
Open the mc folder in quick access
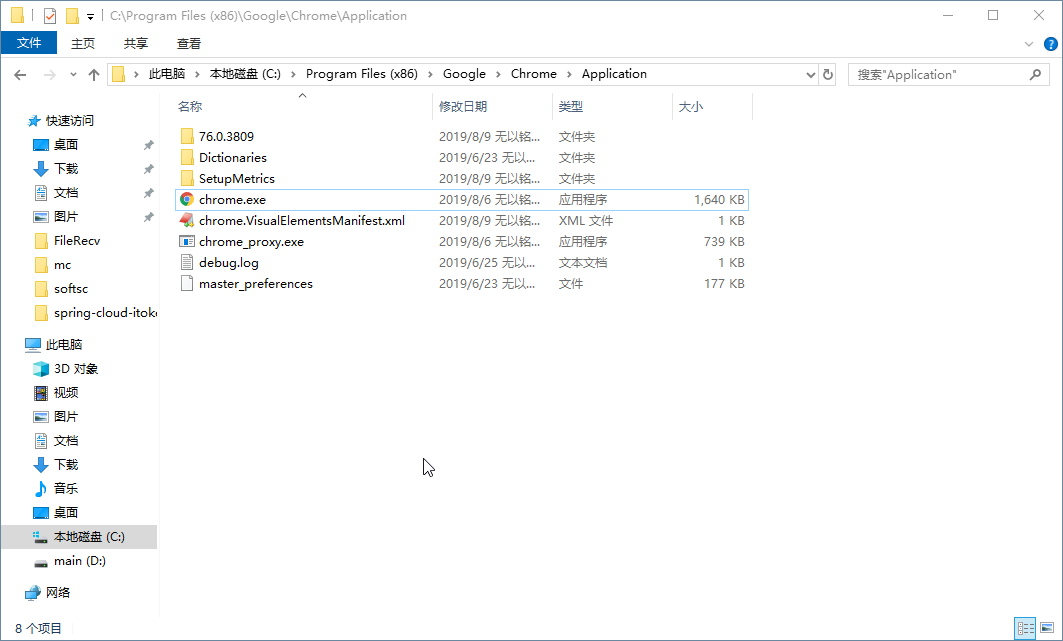tap(52, 264)
